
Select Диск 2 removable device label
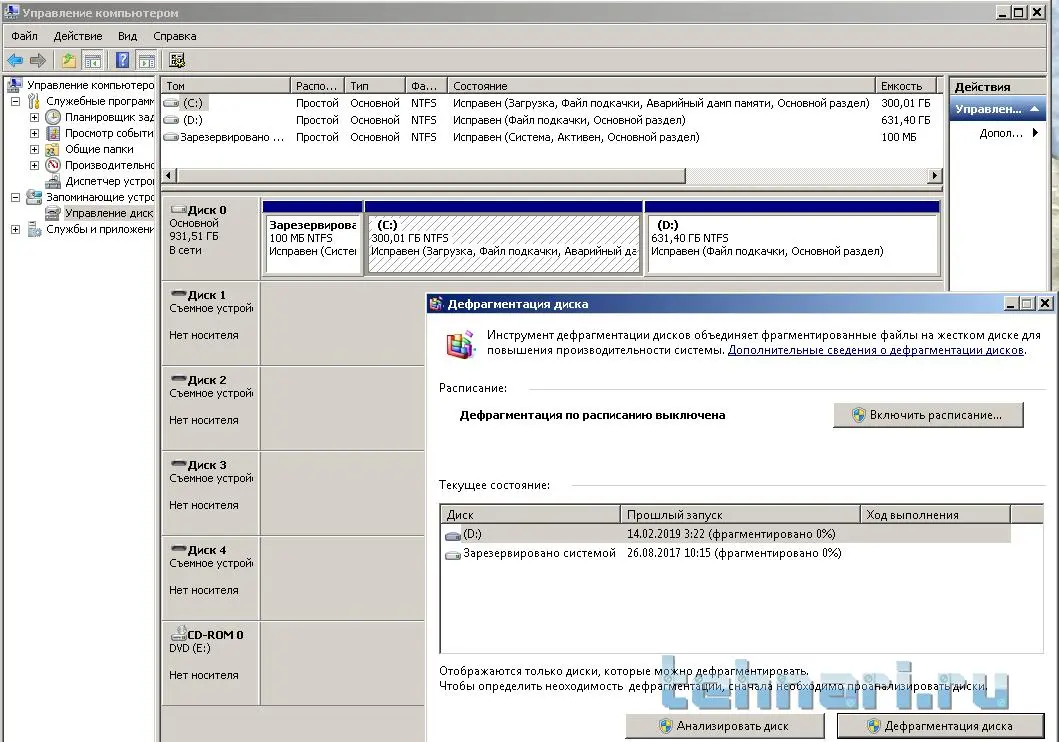[x=211, y=408]
